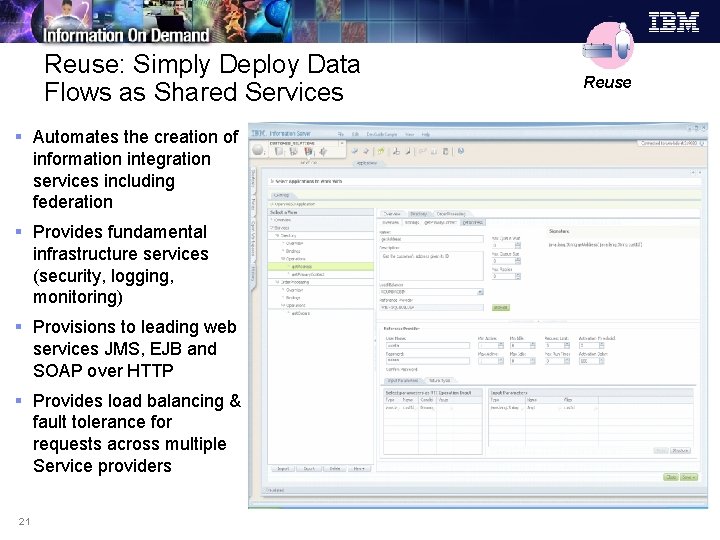Image resolution: width=720 pixels, height=540 pixels.
Task: Switch to the top-level Overview tab in details pane
Action: [392, 214]
